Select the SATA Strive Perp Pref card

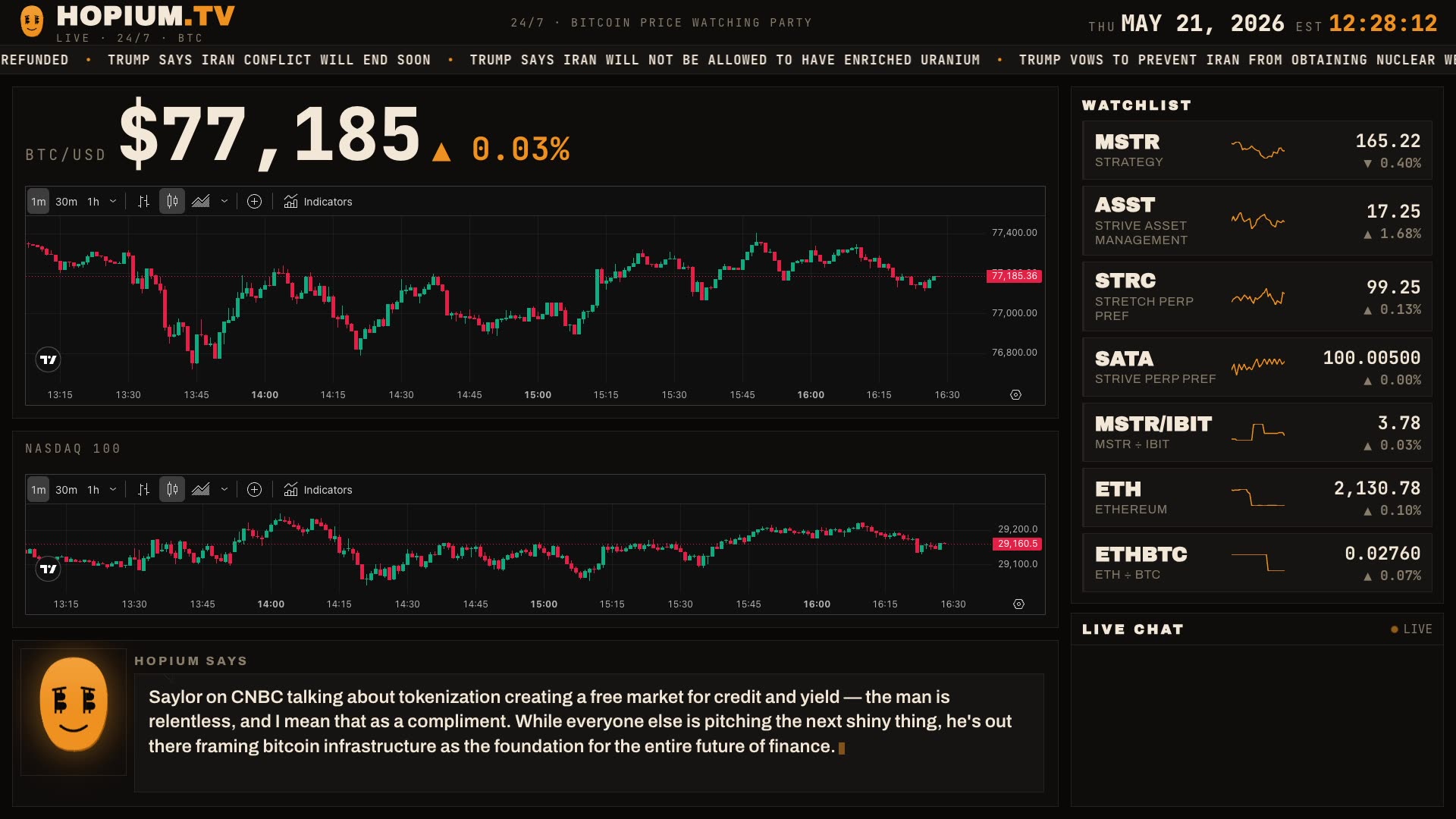1257,367
